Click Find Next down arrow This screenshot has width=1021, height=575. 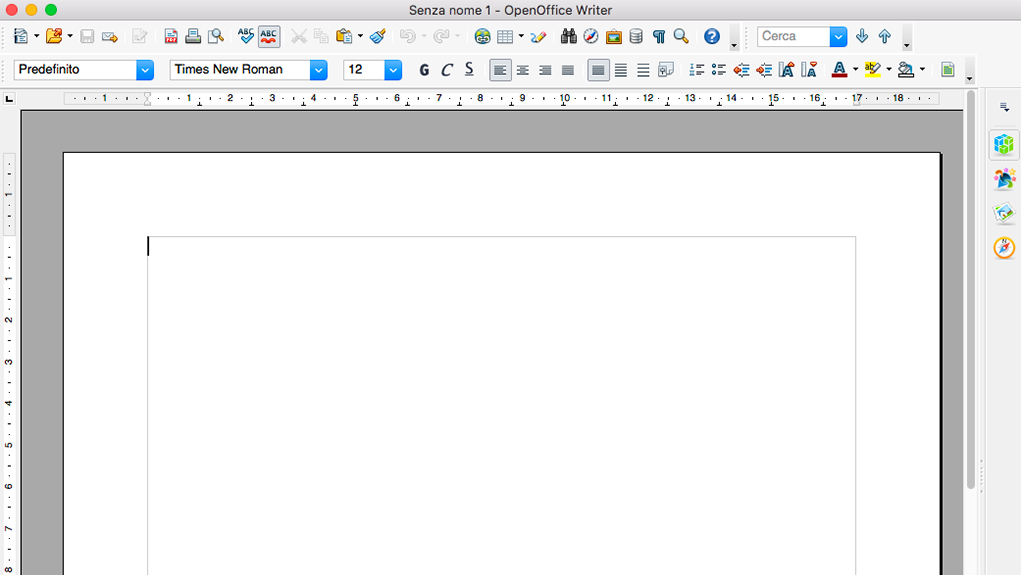tap(861, 36)
